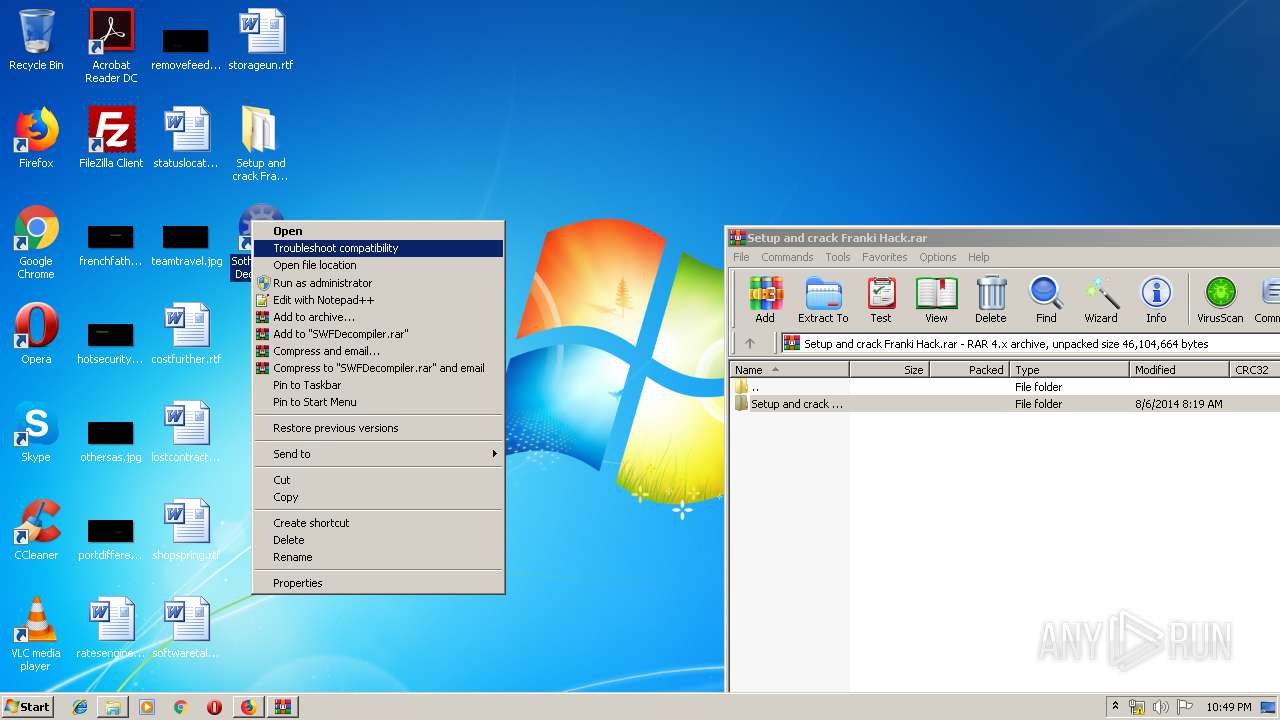Choose Compress and email... entry

click(x=378, y=351)
